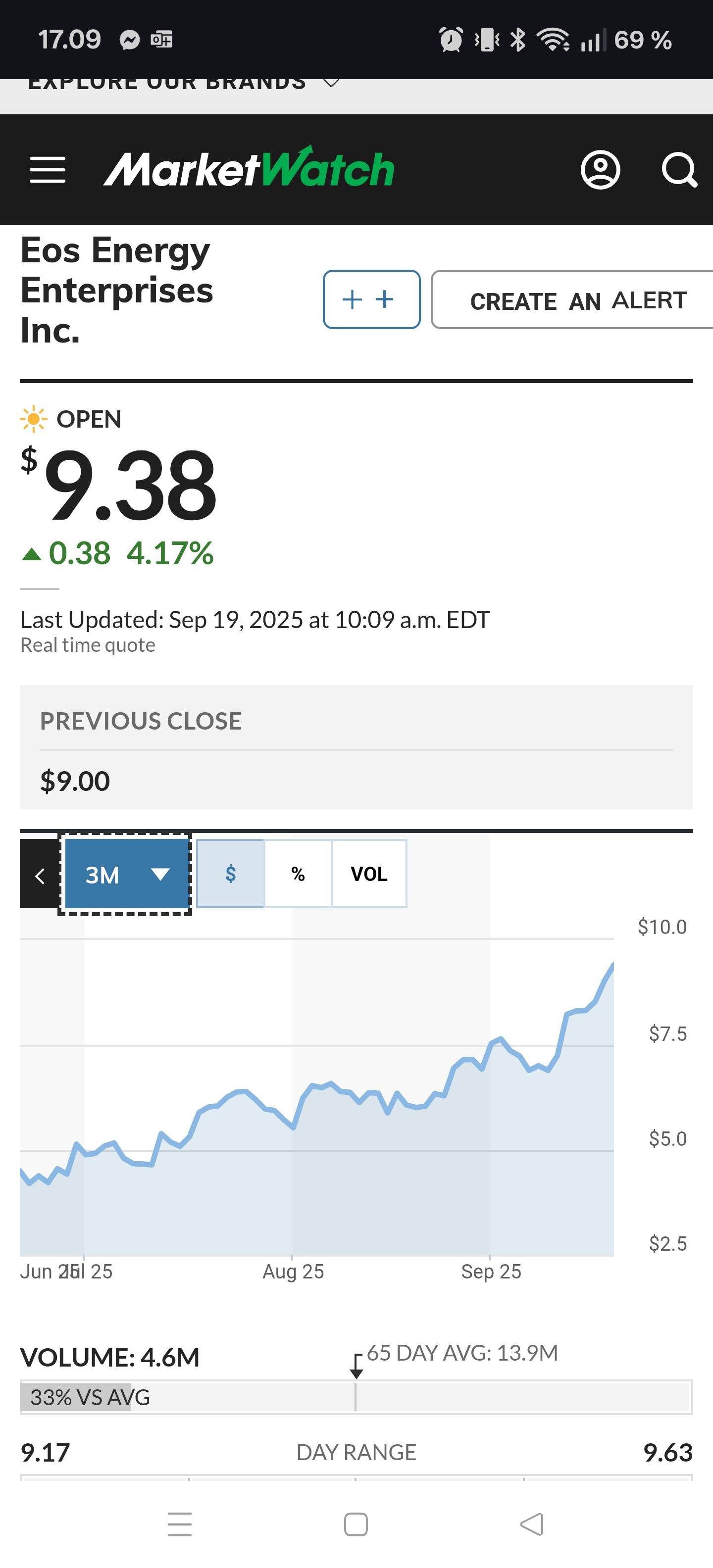Tap the alarm icon in status bar
The height and width of the screenshot is (1568, 713).
451,40
